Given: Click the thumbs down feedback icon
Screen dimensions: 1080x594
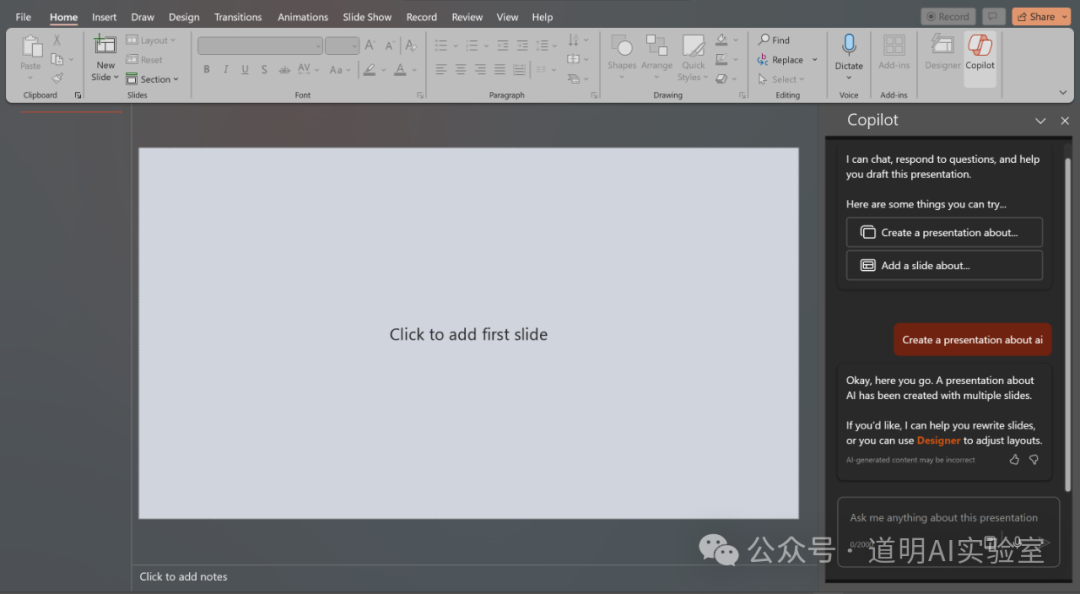Looking at the screenshot, I should tap(1034, 460).
